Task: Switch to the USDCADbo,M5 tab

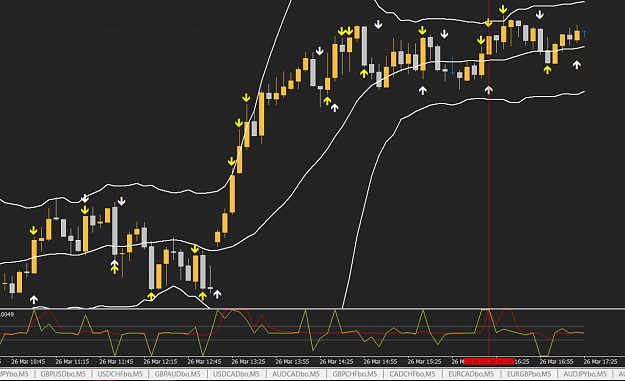Action: (x=236, y=374)
